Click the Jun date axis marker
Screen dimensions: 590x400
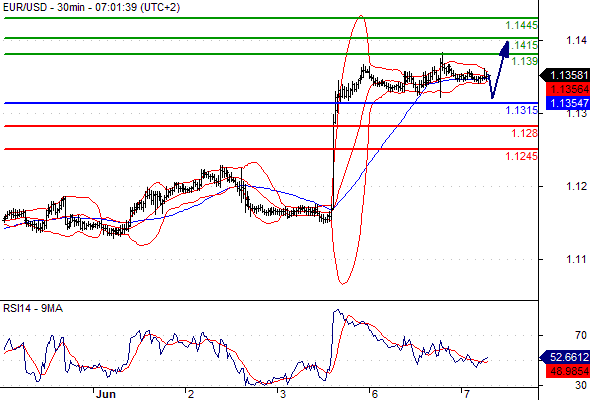(x=105, y=394)
